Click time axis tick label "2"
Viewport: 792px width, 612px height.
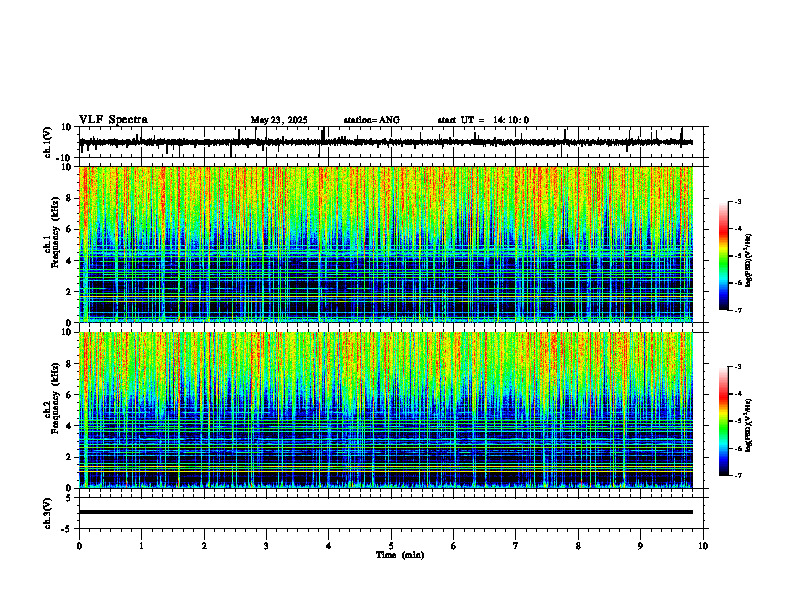click(x=204, y=546)
